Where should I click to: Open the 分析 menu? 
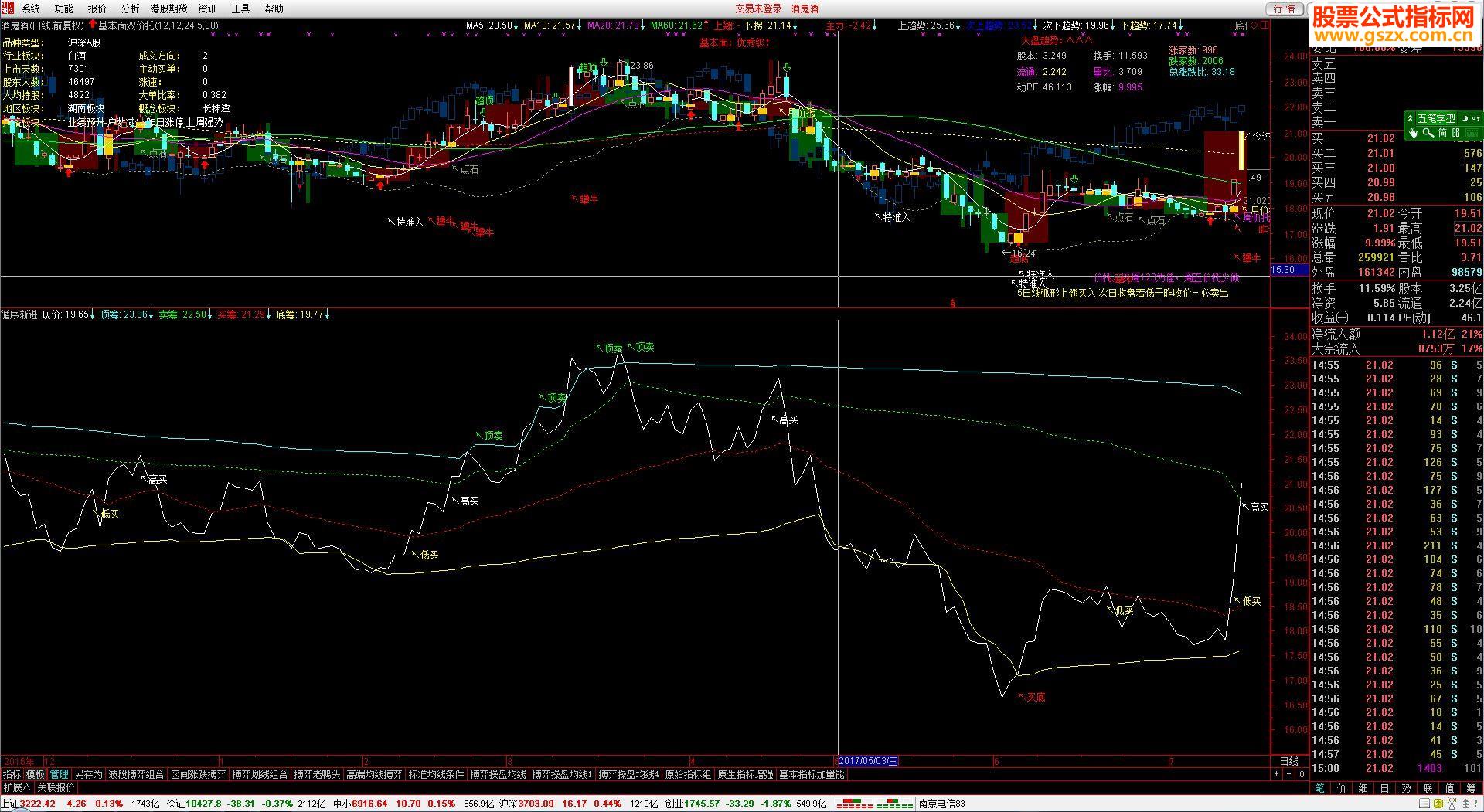tap(130, 8)
